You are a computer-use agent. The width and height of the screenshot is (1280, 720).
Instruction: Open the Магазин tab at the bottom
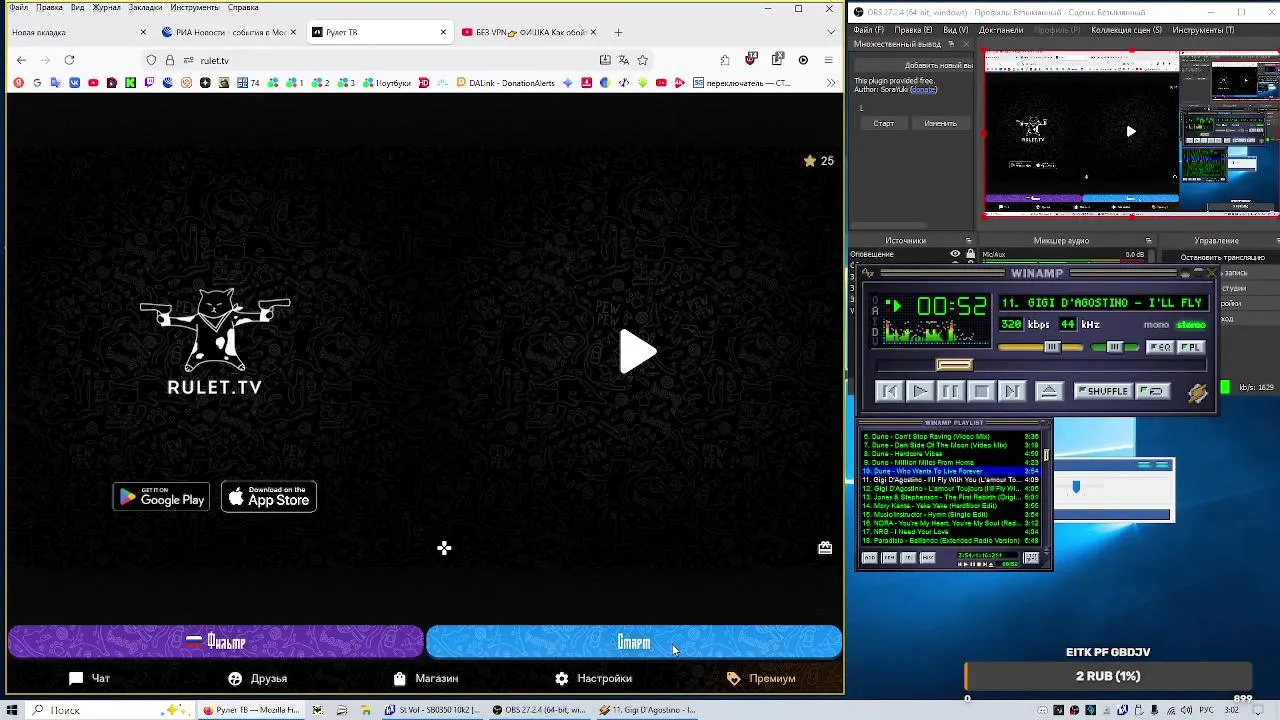[x=425, y=678]
